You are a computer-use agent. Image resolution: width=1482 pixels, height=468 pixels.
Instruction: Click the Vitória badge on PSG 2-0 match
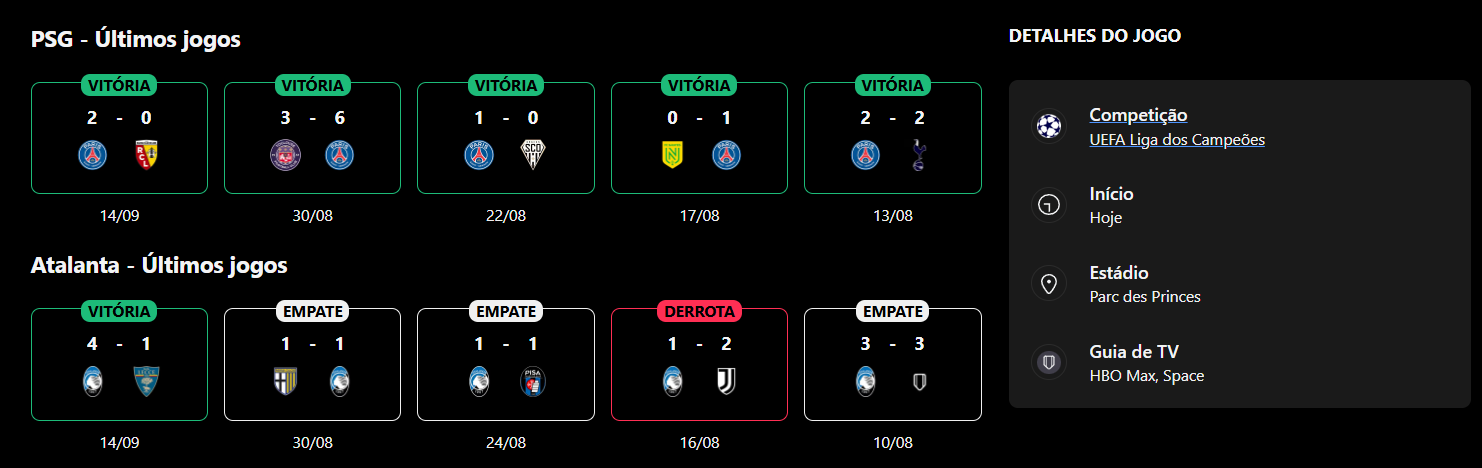point(119,85)
